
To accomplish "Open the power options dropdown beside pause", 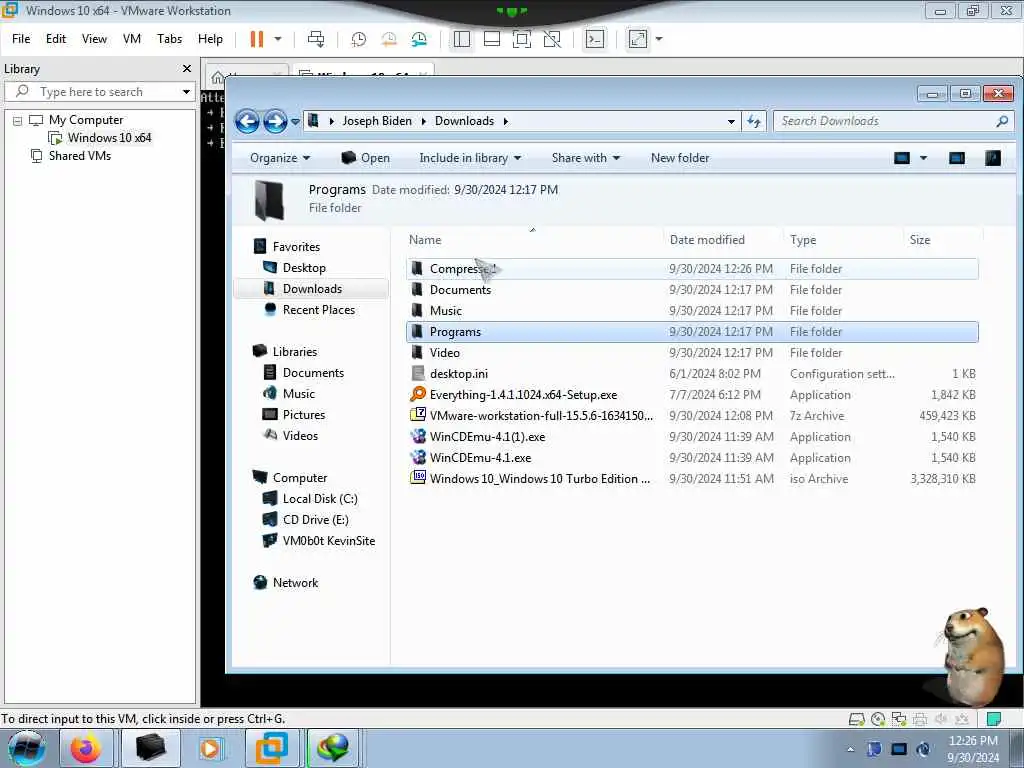I will pos(278,39).
